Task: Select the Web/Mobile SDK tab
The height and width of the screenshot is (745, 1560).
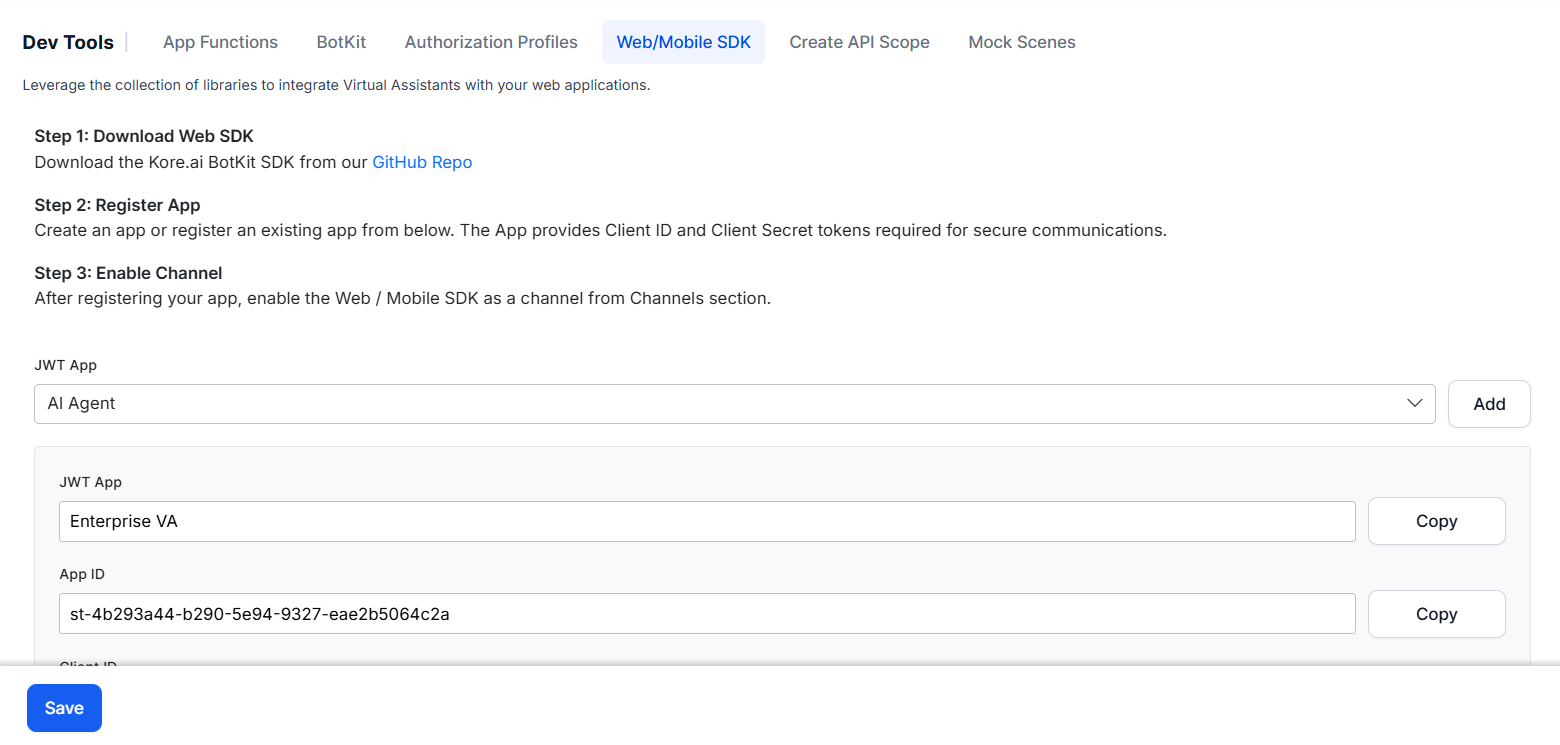Action: tap(683, 42)
